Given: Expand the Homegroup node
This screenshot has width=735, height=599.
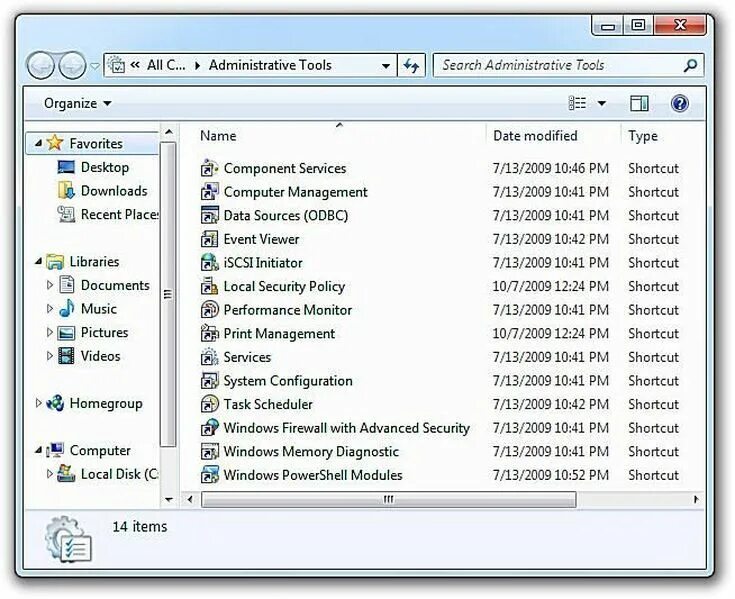Looking at the screenshot, I should [38, 403].
